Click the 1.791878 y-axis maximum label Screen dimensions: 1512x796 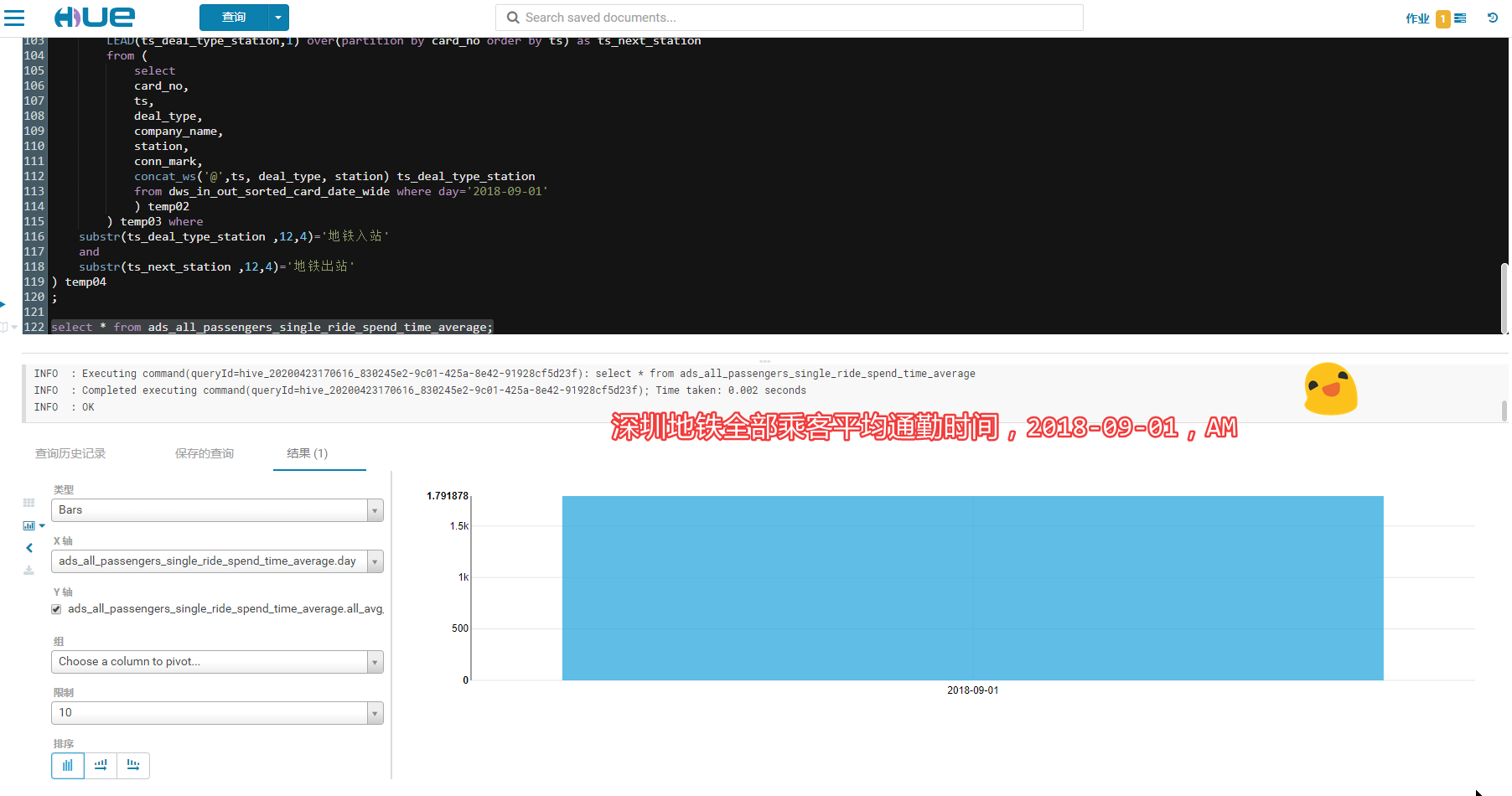click(x=448, y=496)
